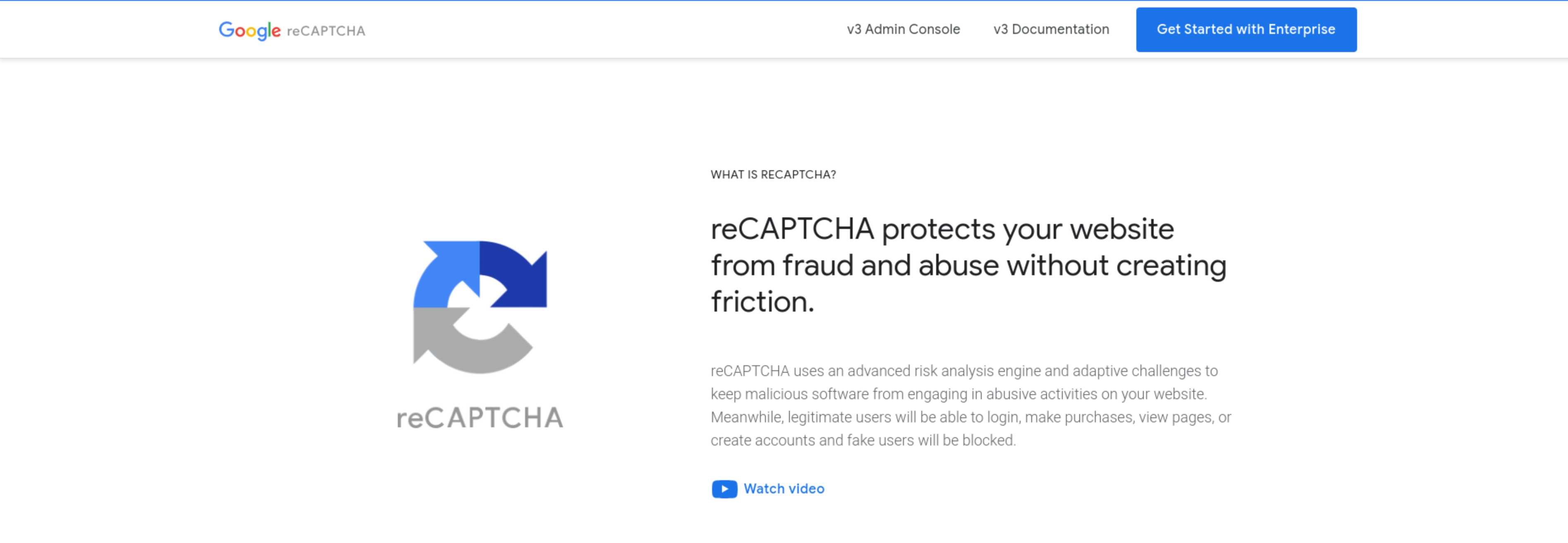
Task: Click the Google logo in header
Action: point(250,31)
